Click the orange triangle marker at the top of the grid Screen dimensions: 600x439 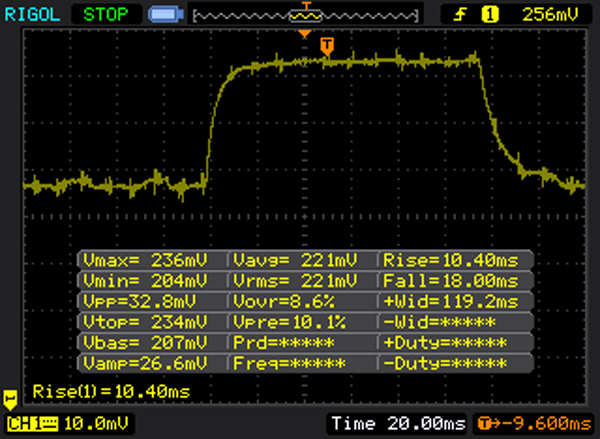[x=305, y=34]
